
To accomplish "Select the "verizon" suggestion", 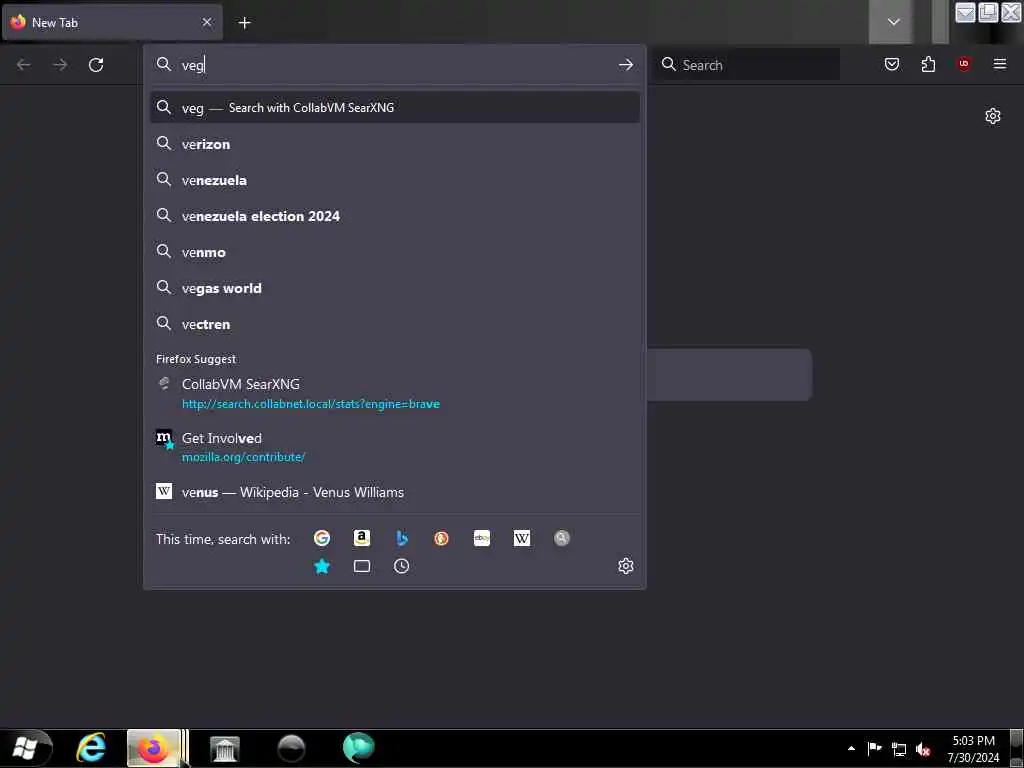I will (395, 144).
